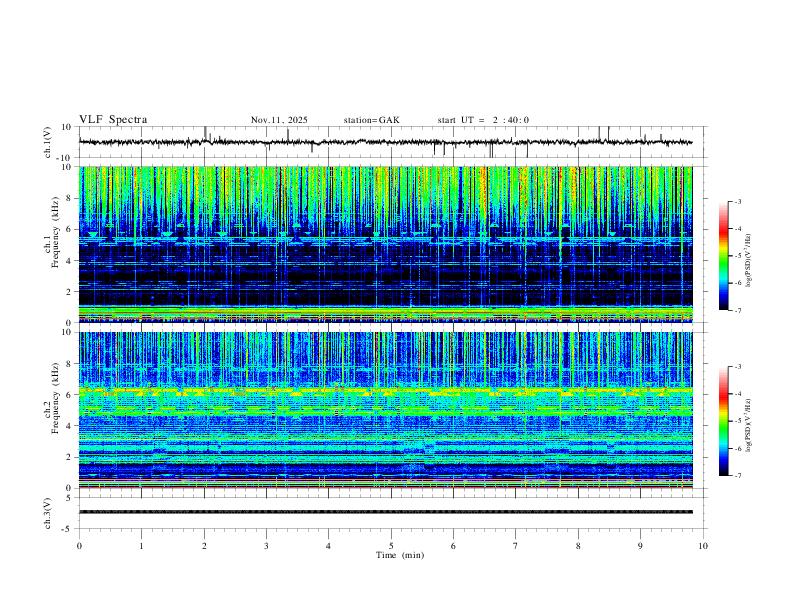Click time-axis tick label "9"
This screenshot has height=612, width=792.
tap(640, 546)
